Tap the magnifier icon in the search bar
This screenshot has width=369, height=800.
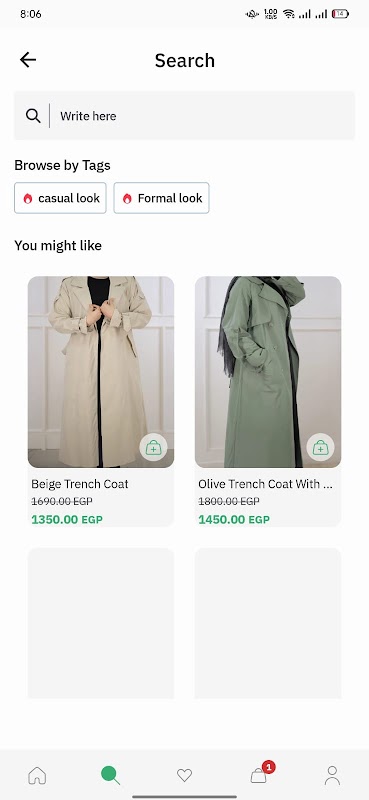point(33,116)
